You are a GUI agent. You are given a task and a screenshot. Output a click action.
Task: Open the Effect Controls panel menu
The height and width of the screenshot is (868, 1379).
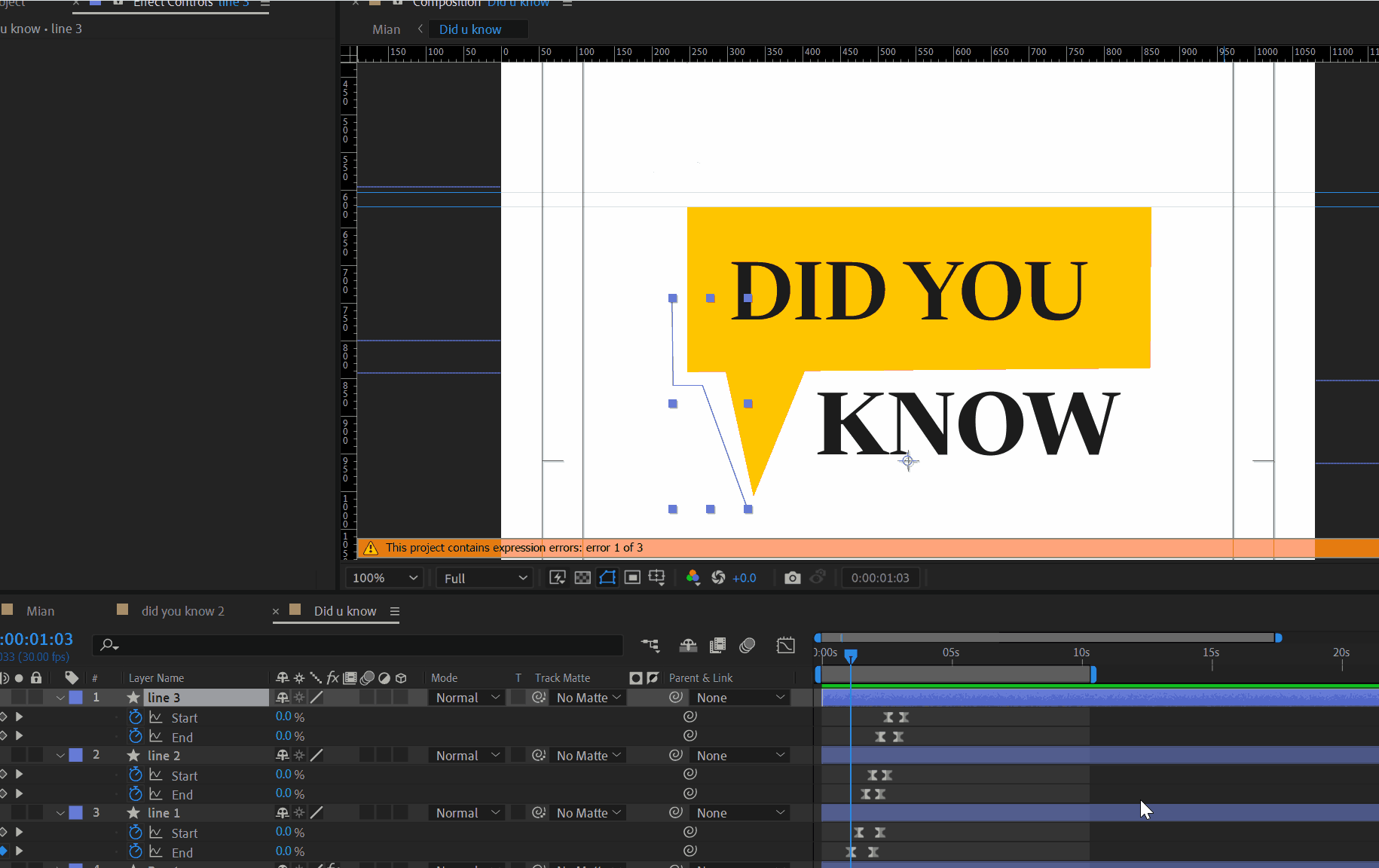pos(265,4)
